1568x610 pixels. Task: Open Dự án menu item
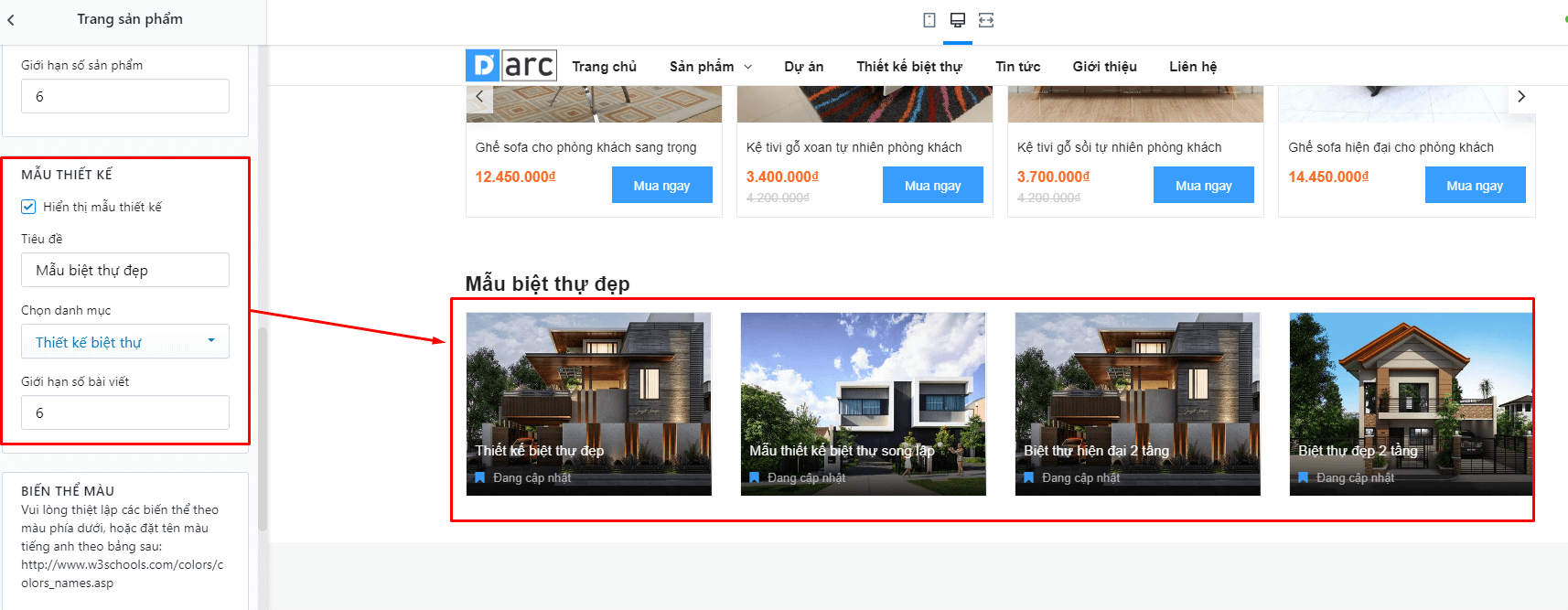click(x=803, y=67)
